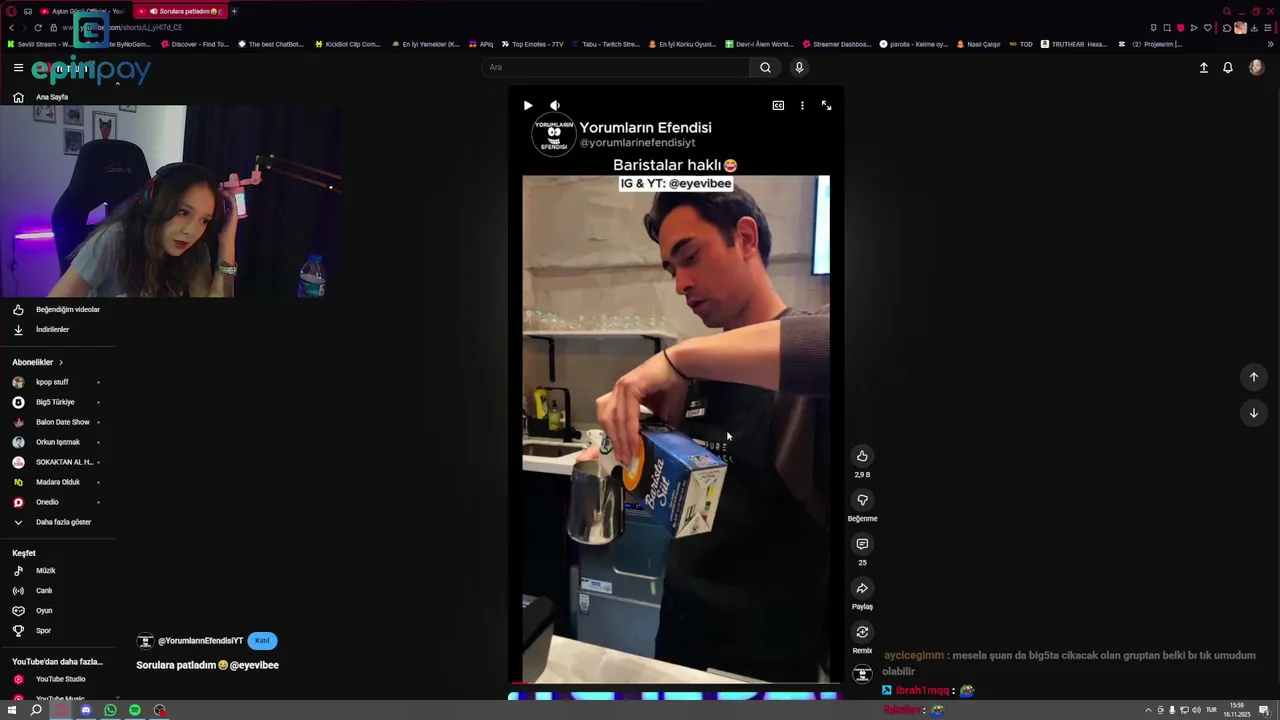1280x720 pixels.
Task: Show hidden system tray icons
Action: coord(1148,710)
